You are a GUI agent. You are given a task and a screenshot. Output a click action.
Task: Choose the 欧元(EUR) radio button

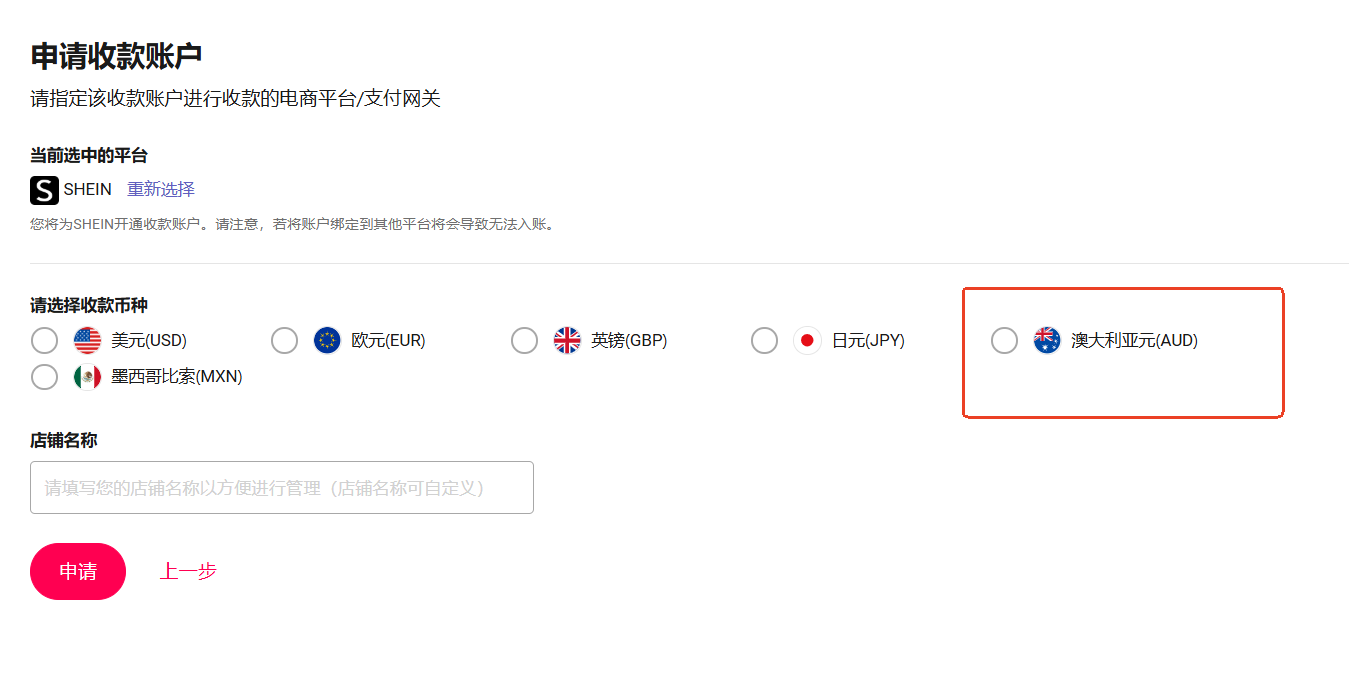pos(284,341)
